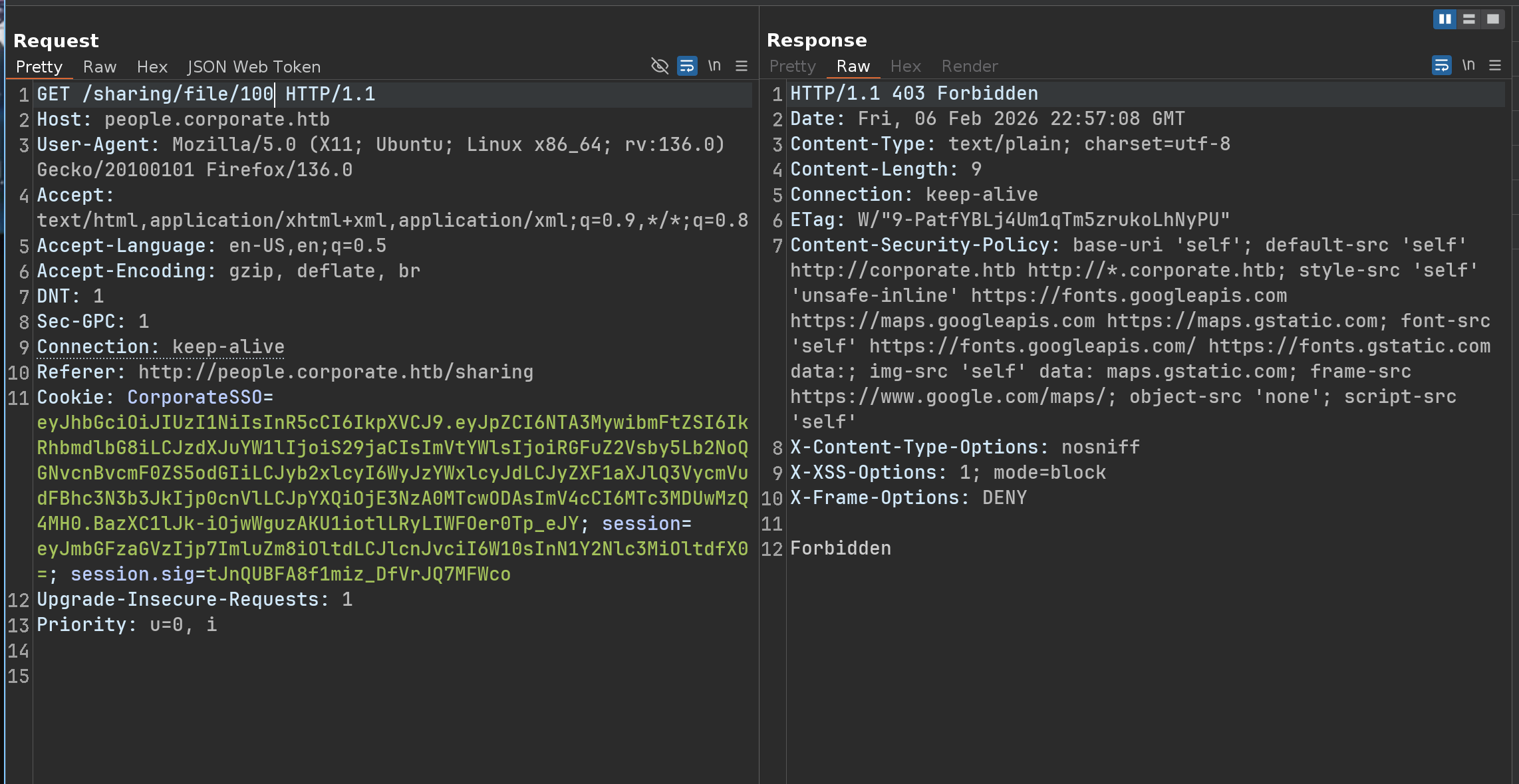
Task: Switch Request view to Raw tab
Action: click(100, 66)
